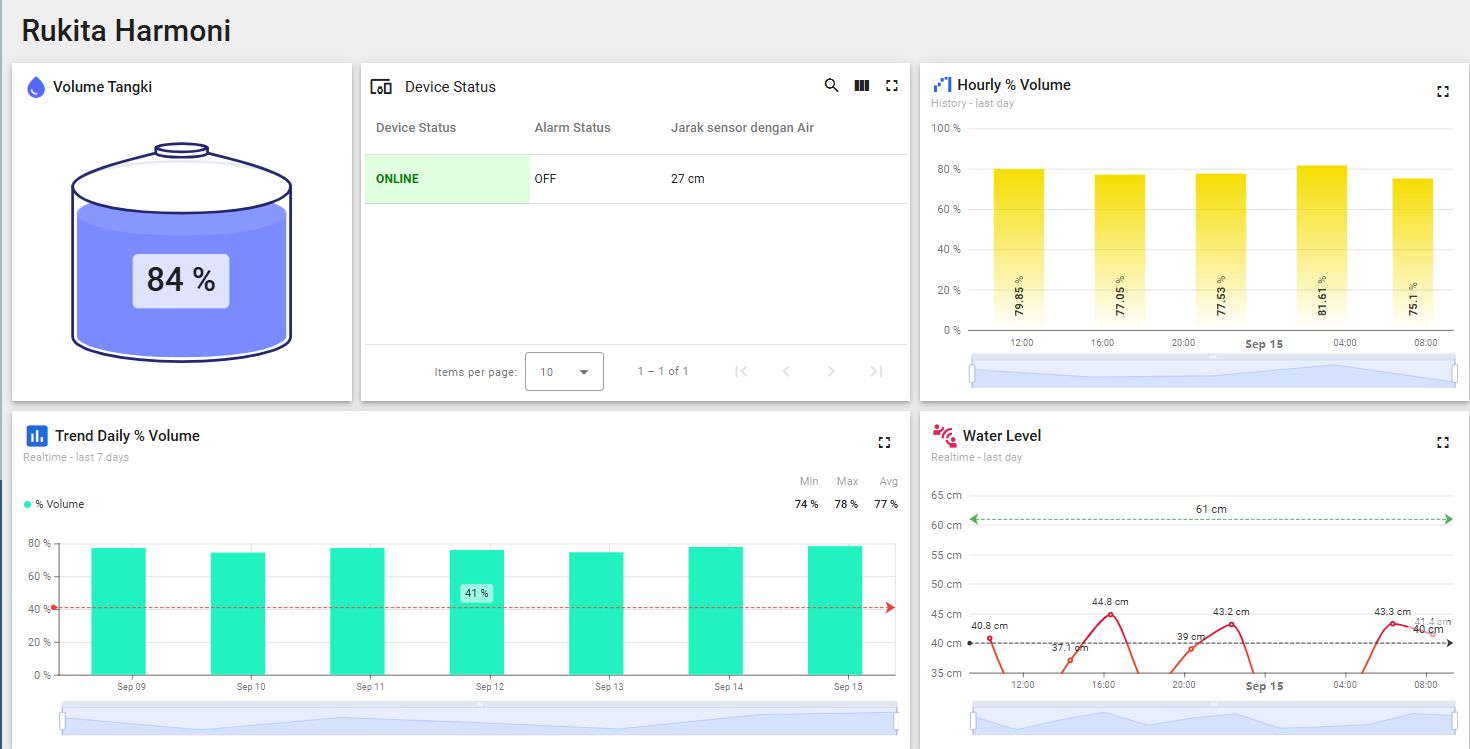Viewport: 1470px width, 749px height.
Task: Sort by Device Status column header
Action: pos(416,128)
